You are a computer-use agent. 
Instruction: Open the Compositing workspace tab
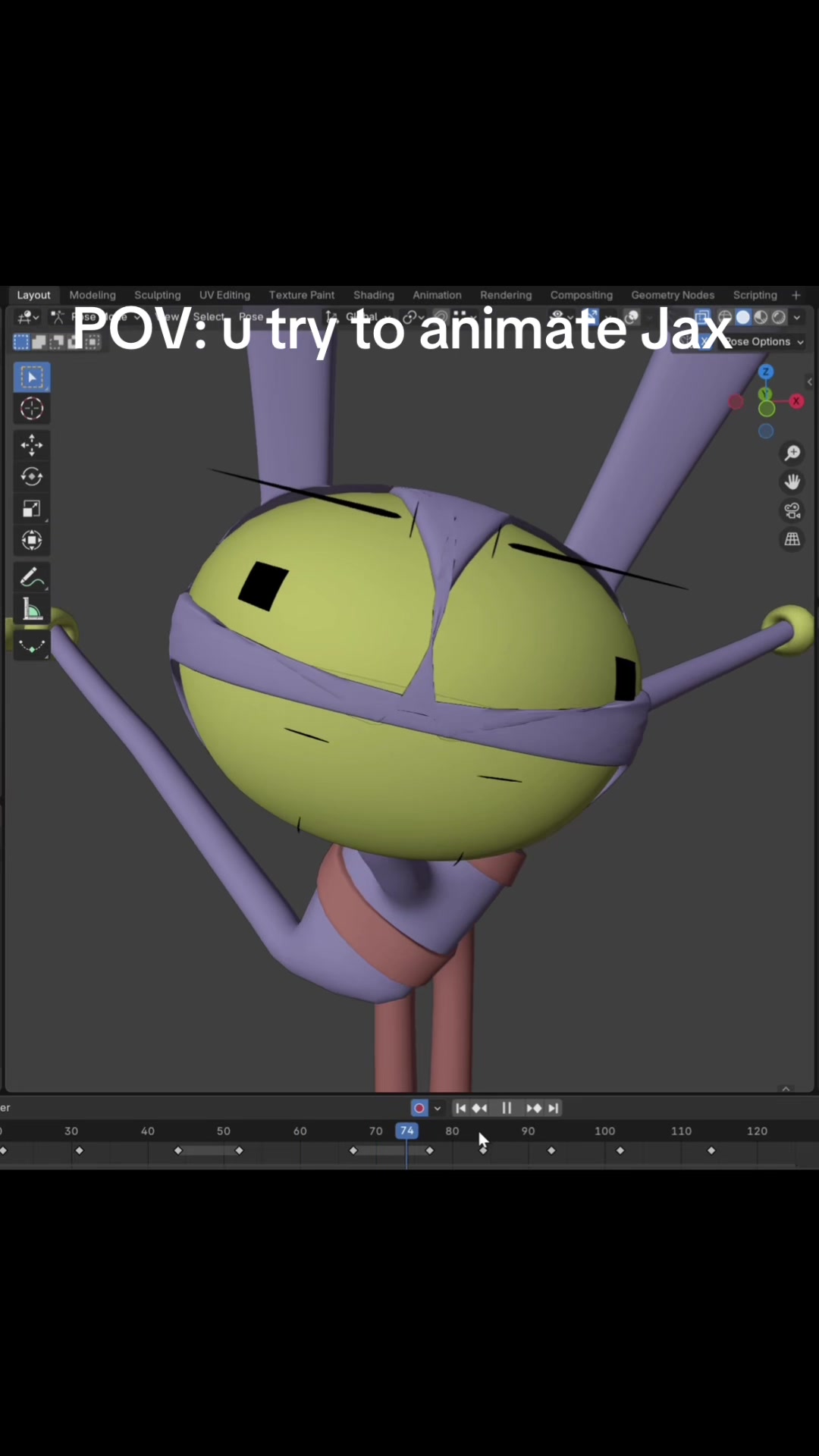[x=582, y=295]
